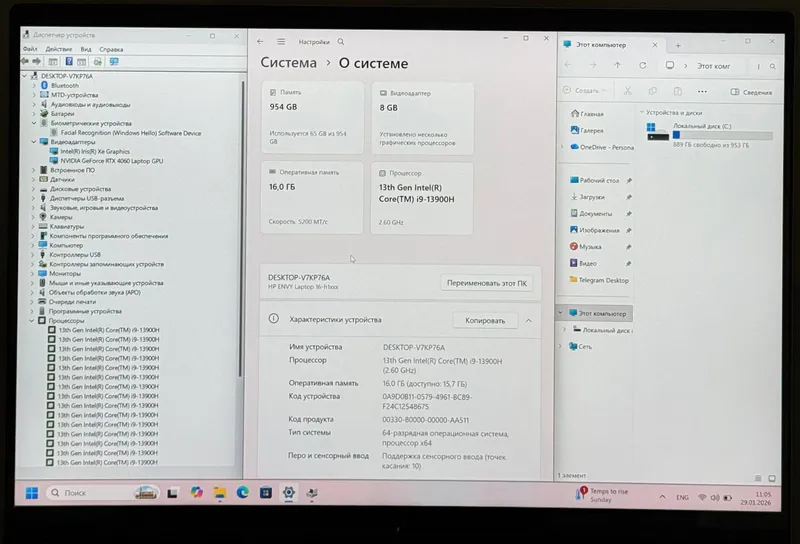Click the taskbar Поиск search box
The width and height of the screenshot is (800, 544).
coord(103,493)
